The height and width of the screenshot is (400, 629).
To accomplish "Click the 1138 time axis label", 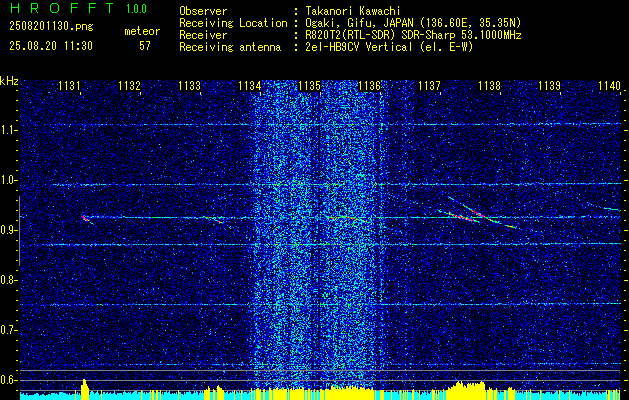I will (489, 85).
